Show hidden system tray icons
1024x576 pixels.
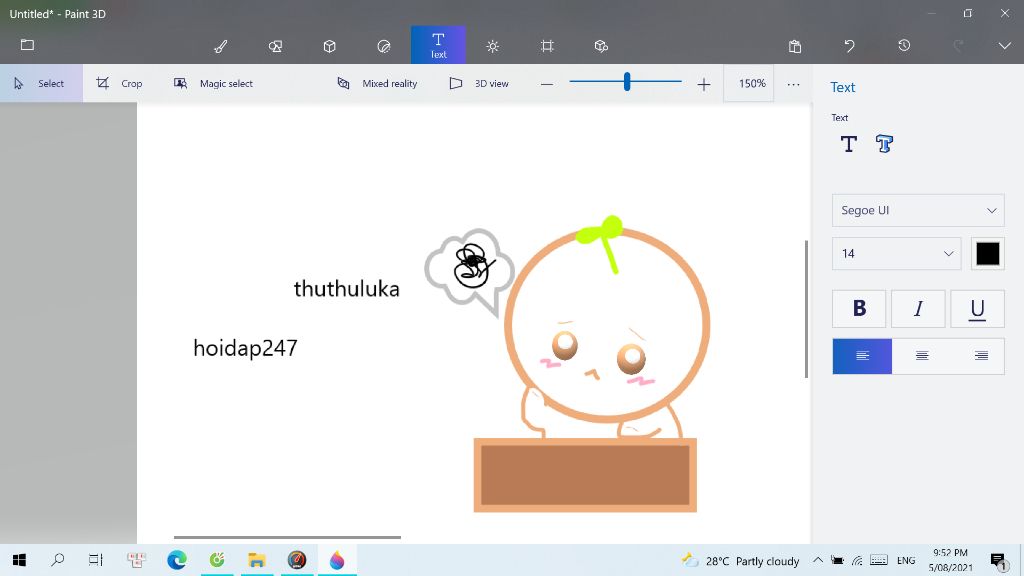point(818,560)
